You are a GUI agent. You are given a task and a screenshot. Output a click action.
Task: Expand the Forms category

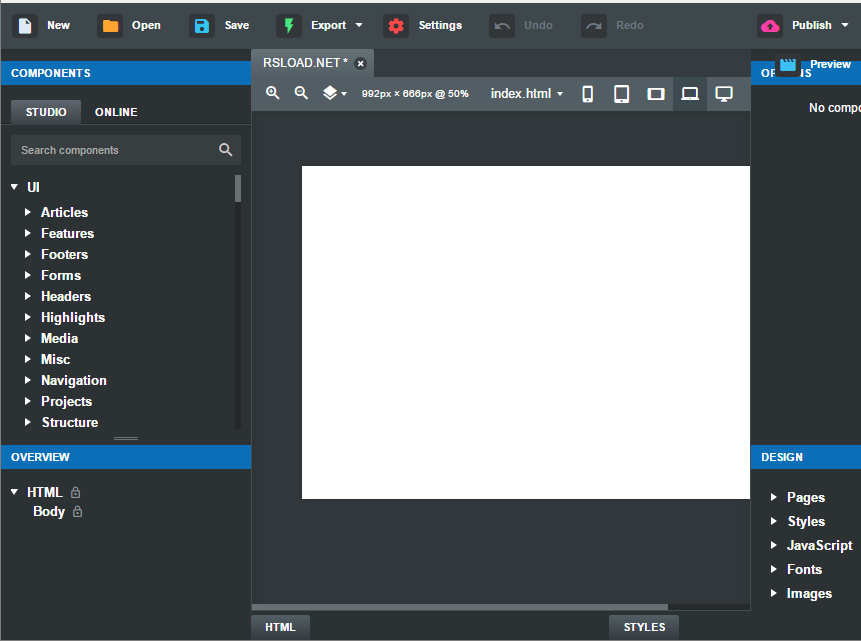[27, 275]
